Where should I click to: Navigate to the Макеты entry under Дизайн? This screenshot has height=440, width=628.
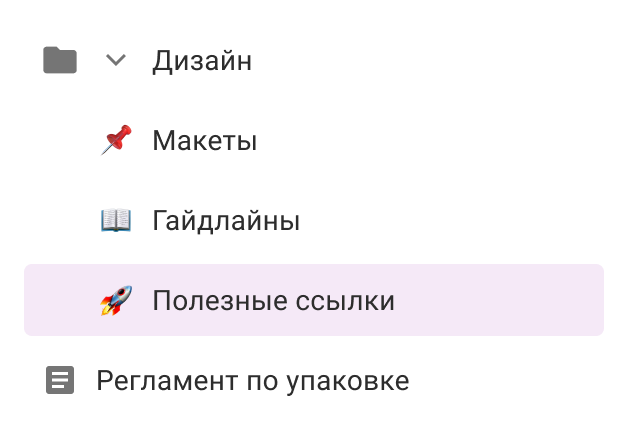204,141
